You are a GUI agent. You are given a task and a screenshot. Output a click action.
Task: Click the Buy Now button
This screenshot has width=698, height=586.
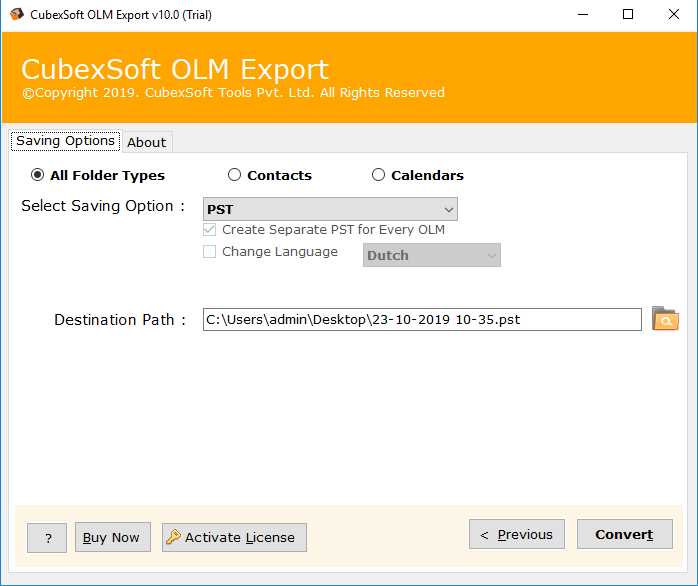click(x=112, y=538)
